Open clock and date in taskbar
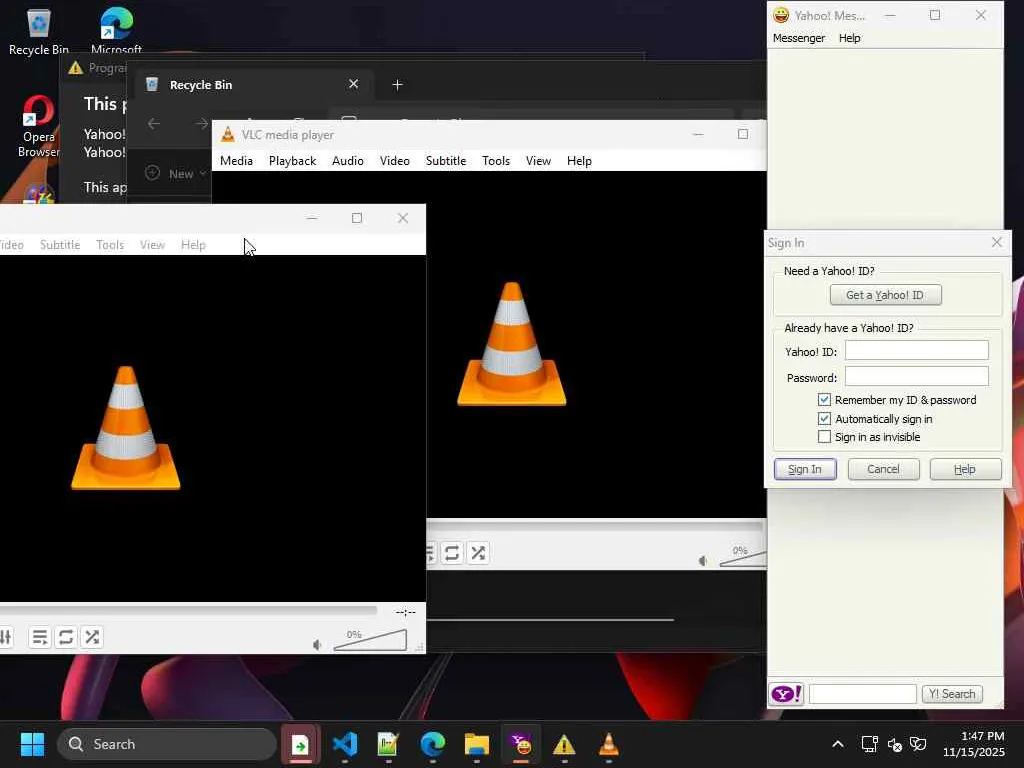The width and height of the screenshot is (1024, 768). [974, 744]
